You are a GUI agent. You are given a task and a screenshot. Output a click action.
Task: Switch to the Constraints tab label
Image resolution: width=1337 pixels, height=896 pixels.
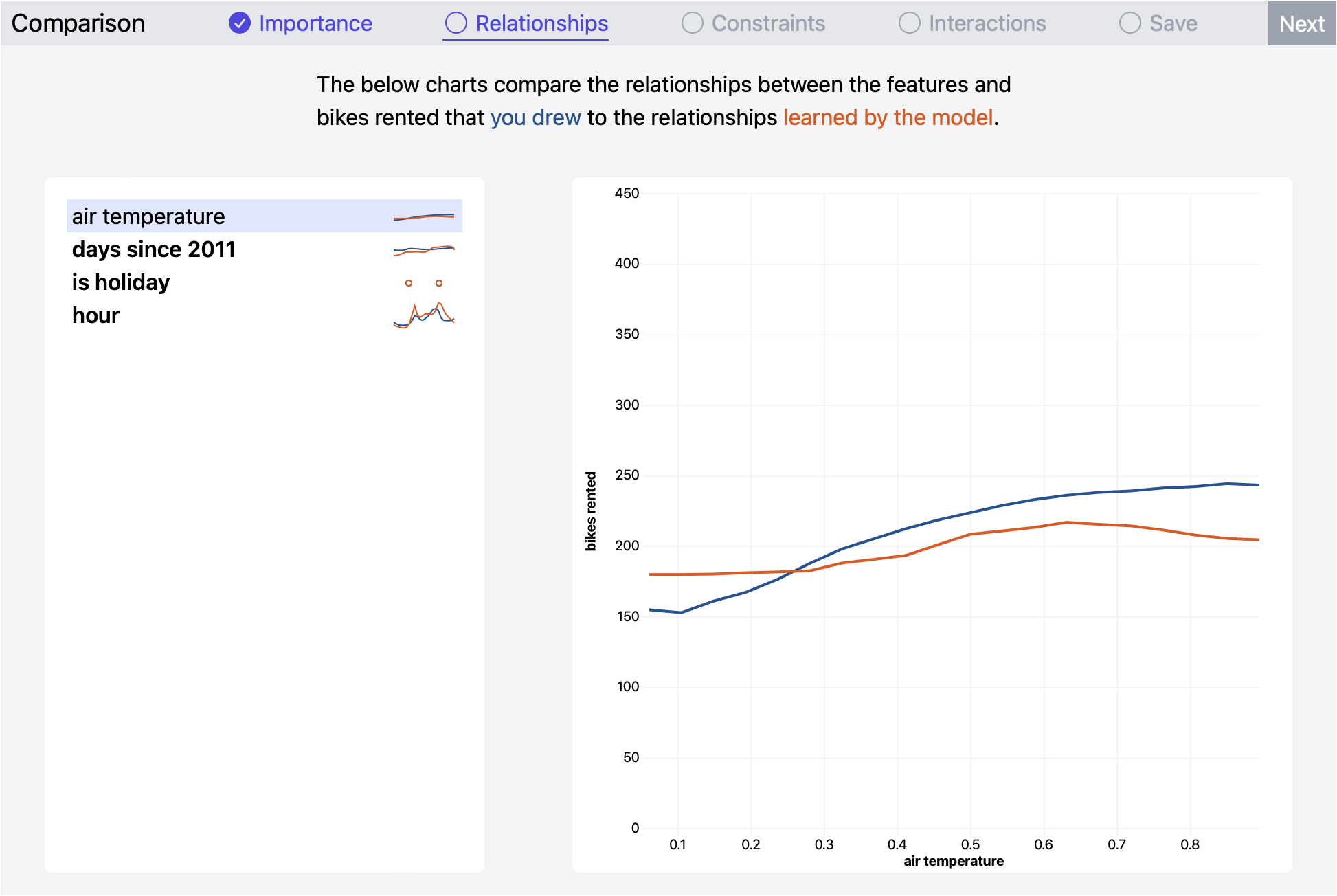(768, 23)
